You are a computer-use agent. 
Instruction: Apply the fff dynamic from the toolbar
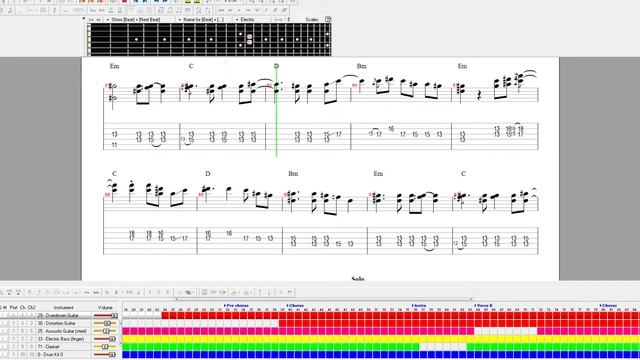click(284, 10)
